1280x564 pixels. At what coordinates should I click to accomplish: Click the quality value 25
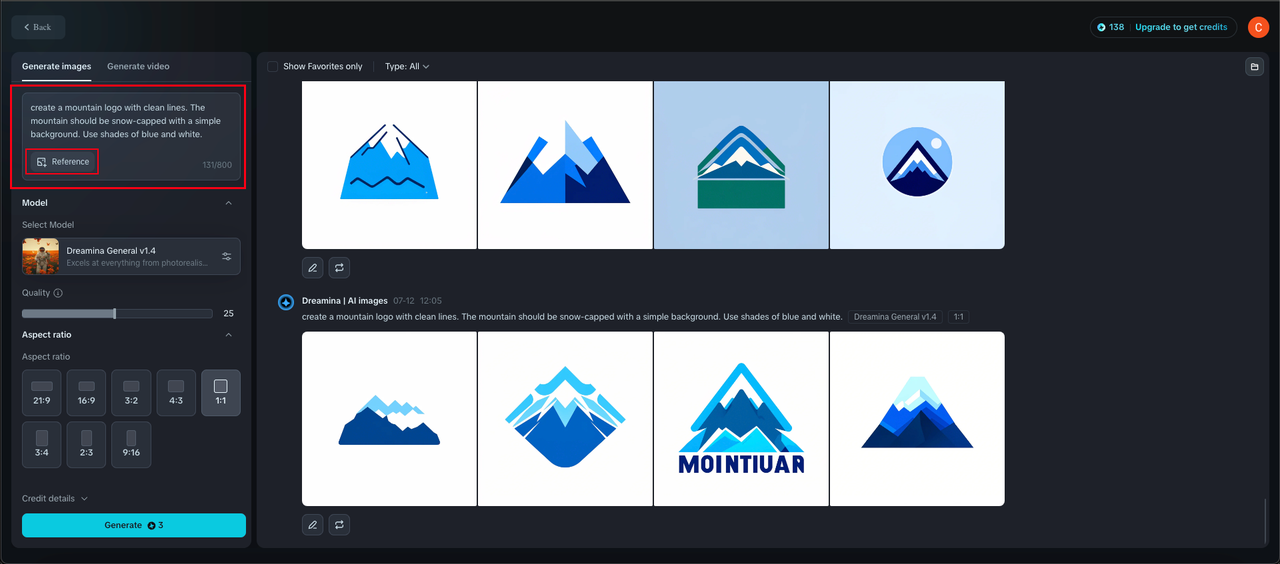point(229,313)
